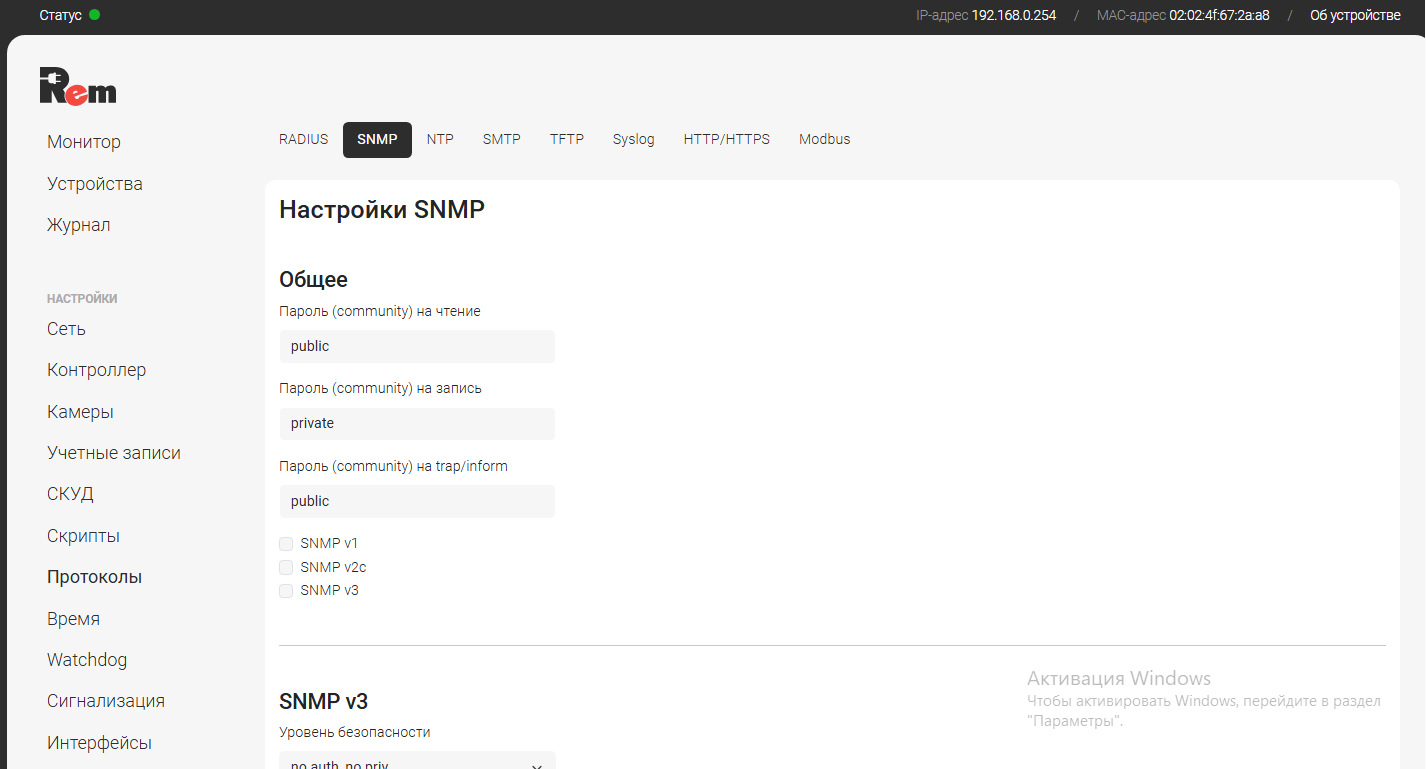Open the Syslog settings tab

point(633,139)
